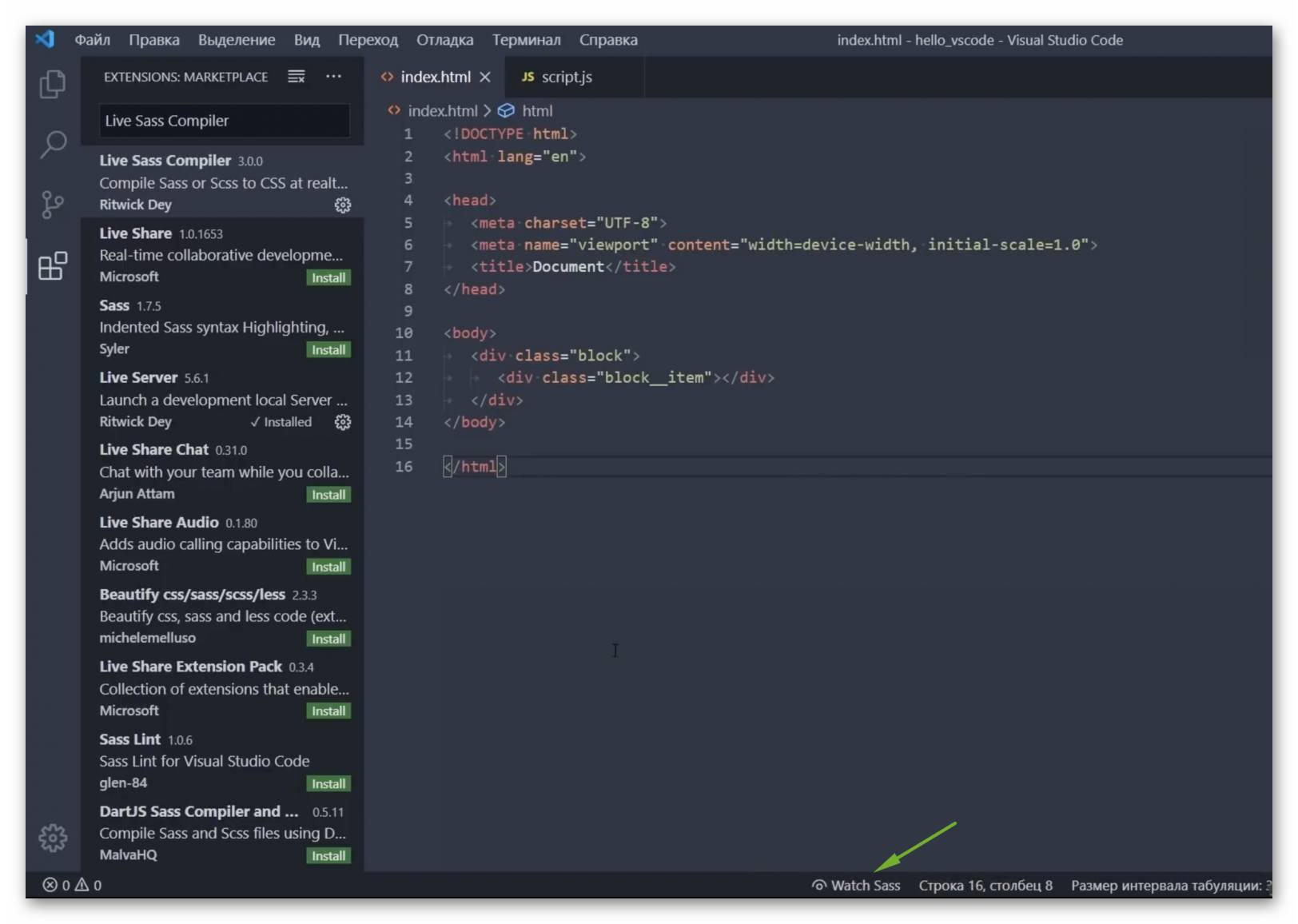
Task: Select the index.html editor tab
Action: (x=436, y=77)
